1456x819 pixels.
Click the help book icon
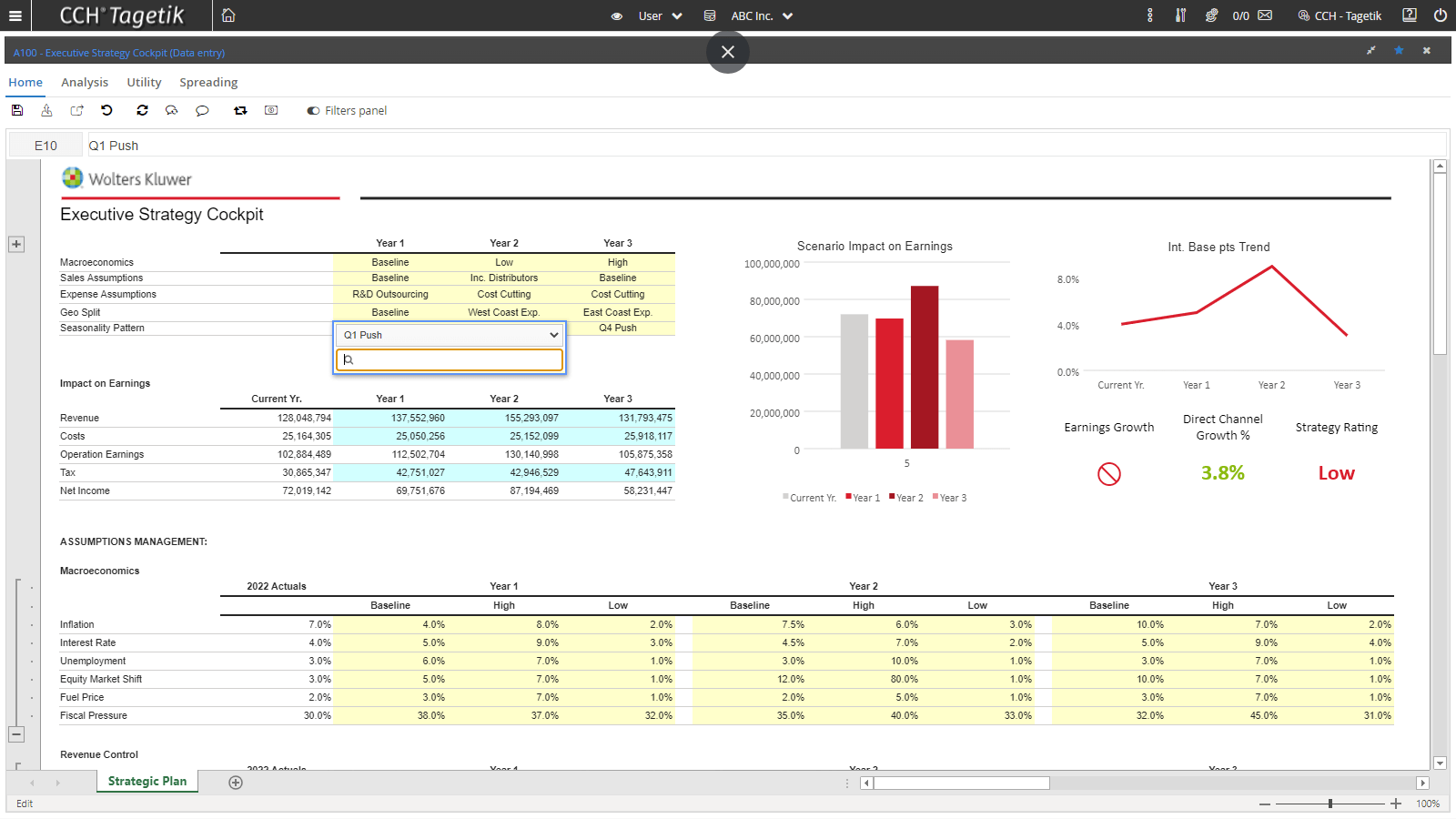click(x=1410, y=15)
